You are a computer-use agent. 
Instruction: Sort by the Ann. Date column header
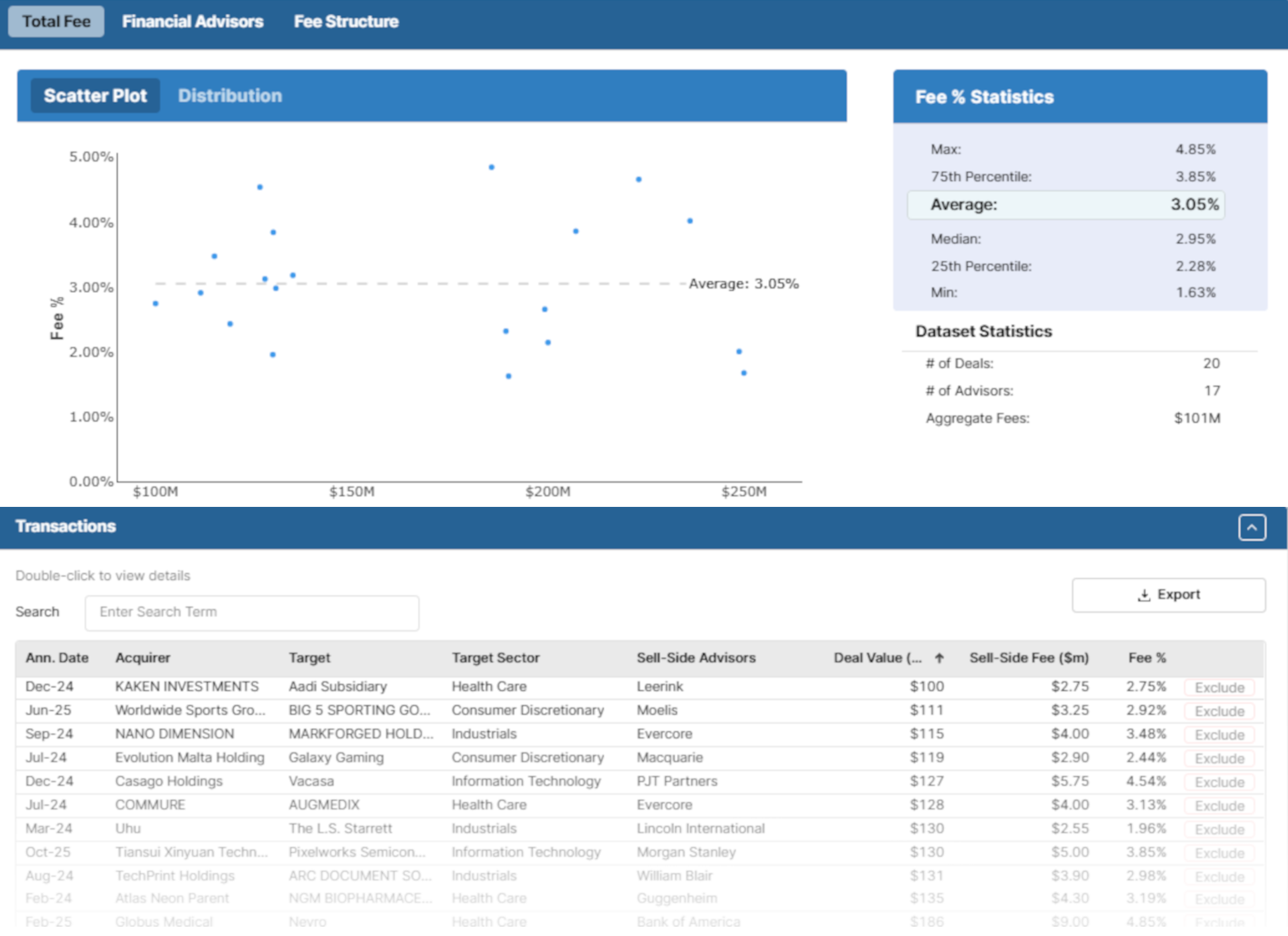[57, 658]
